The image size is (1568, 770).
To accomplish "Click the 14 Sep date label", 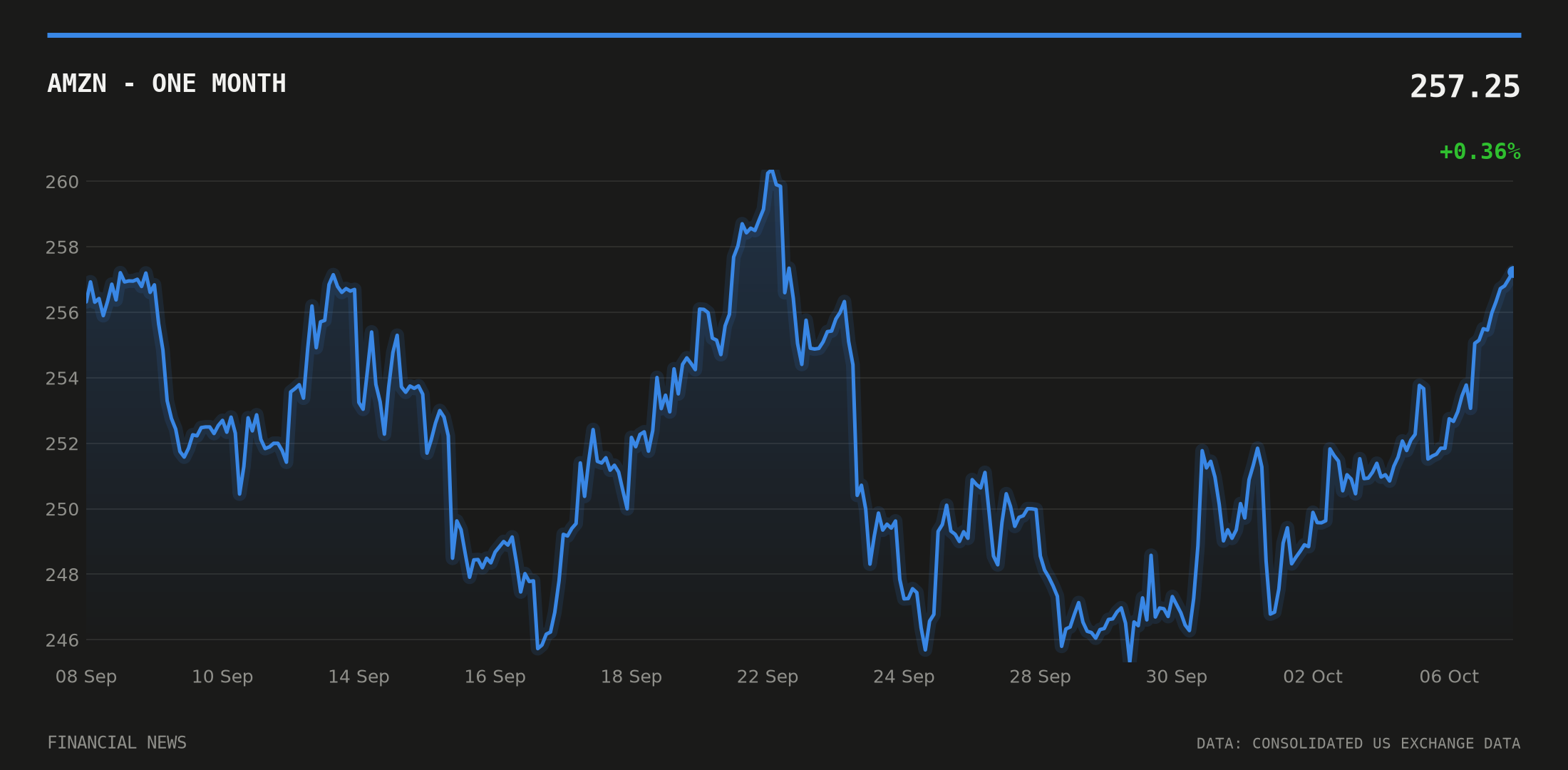I will (359, 677).
